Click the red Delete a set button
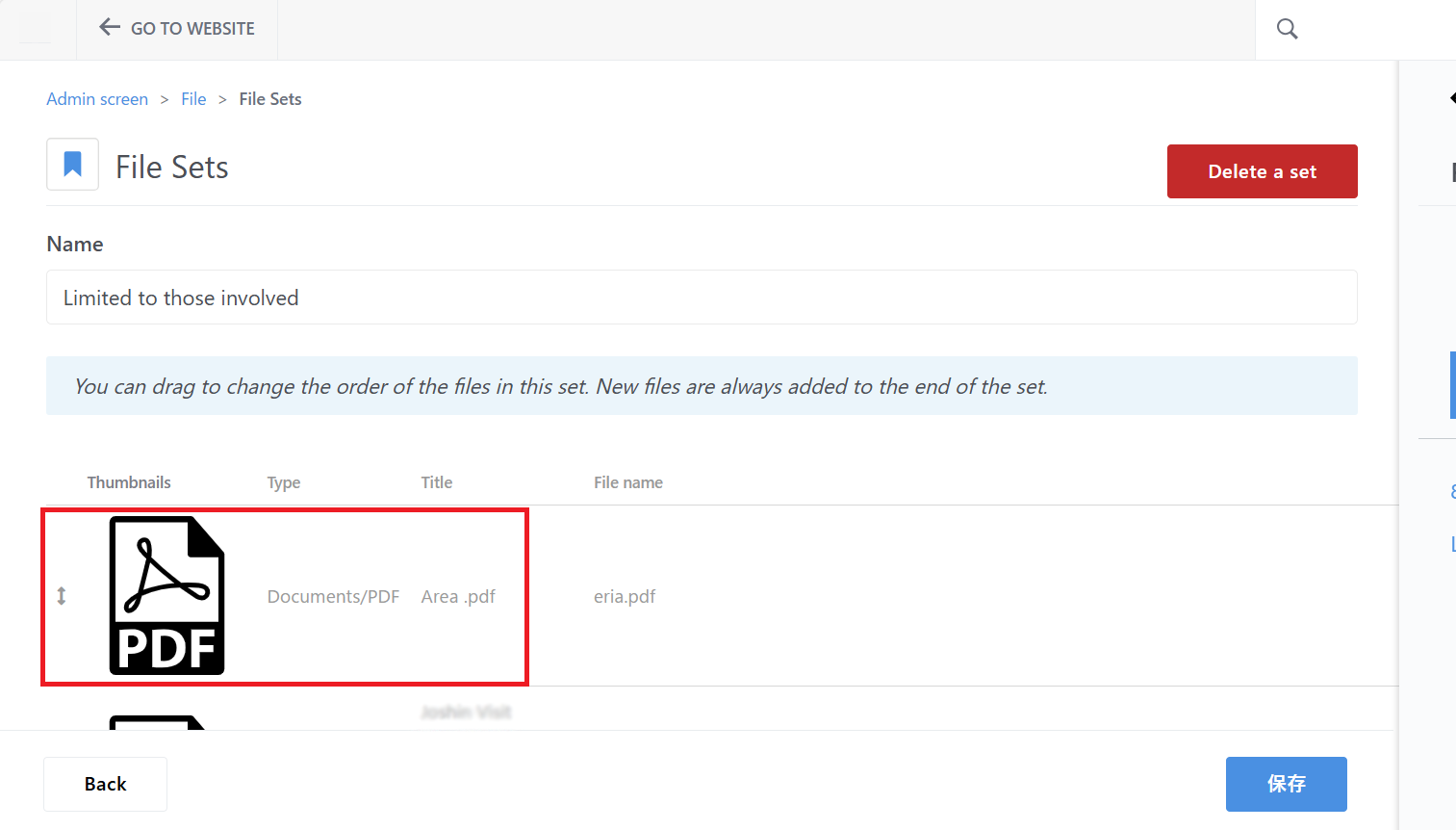The width and height of the screenshot is (1456, 830). click(1262, 171)
